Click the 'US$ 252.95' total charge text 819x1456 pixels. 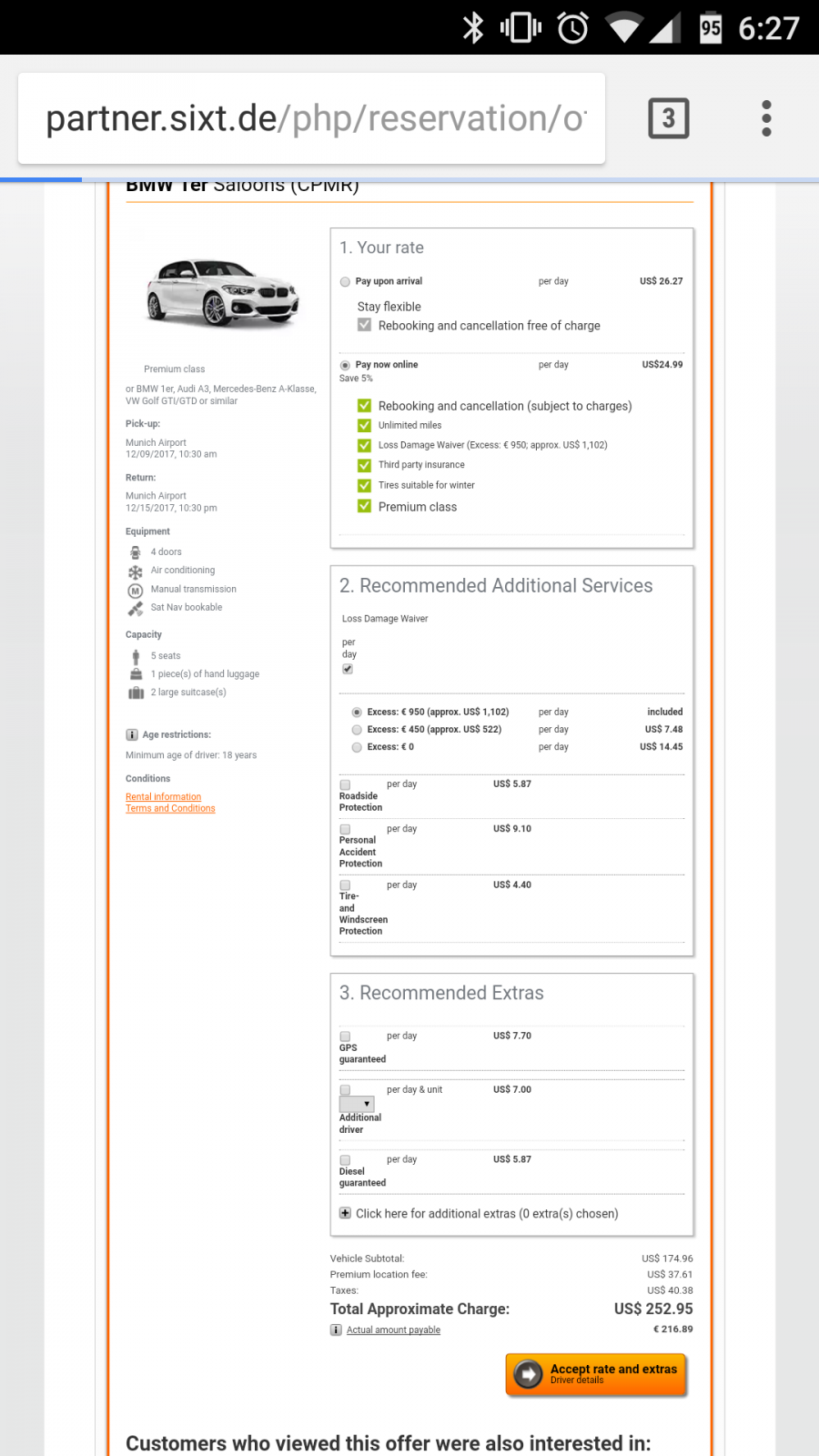pyautogui.click(x=653, y=1309)
